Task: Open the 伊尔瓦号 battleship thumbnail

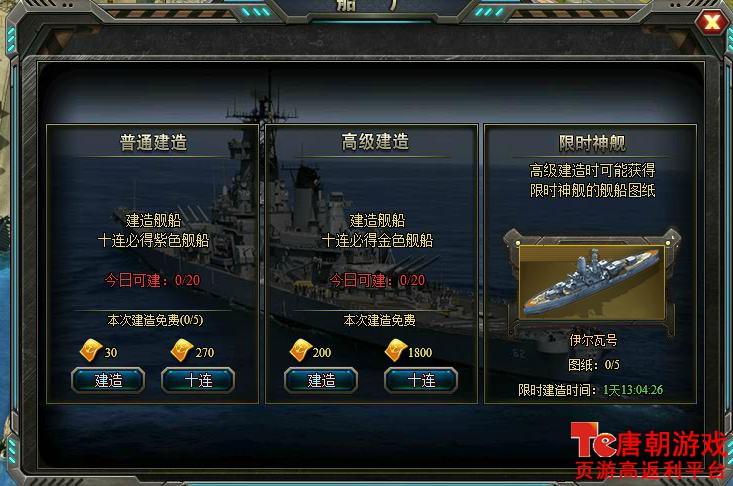Action: pos(592,282)
